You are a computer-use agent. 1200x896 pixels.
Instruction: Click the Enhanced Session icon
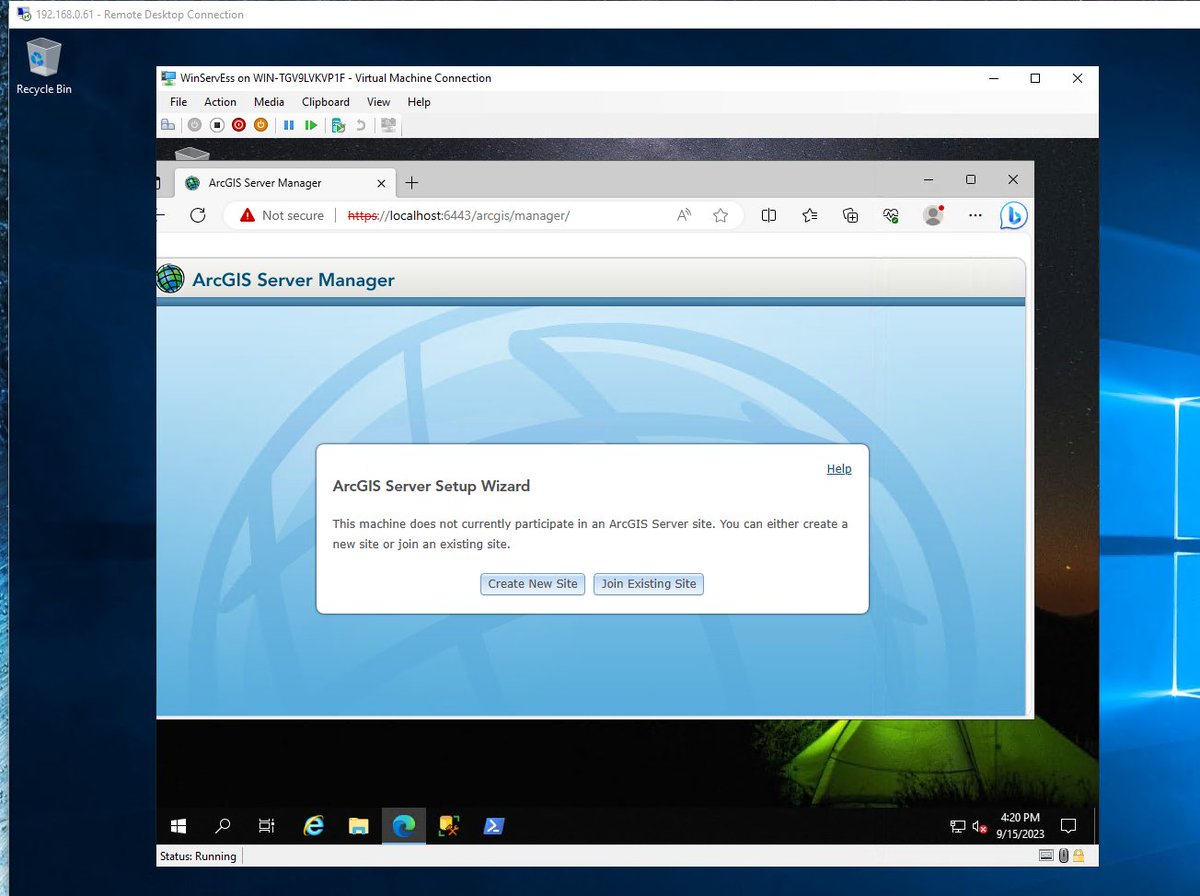click(388, 125)
